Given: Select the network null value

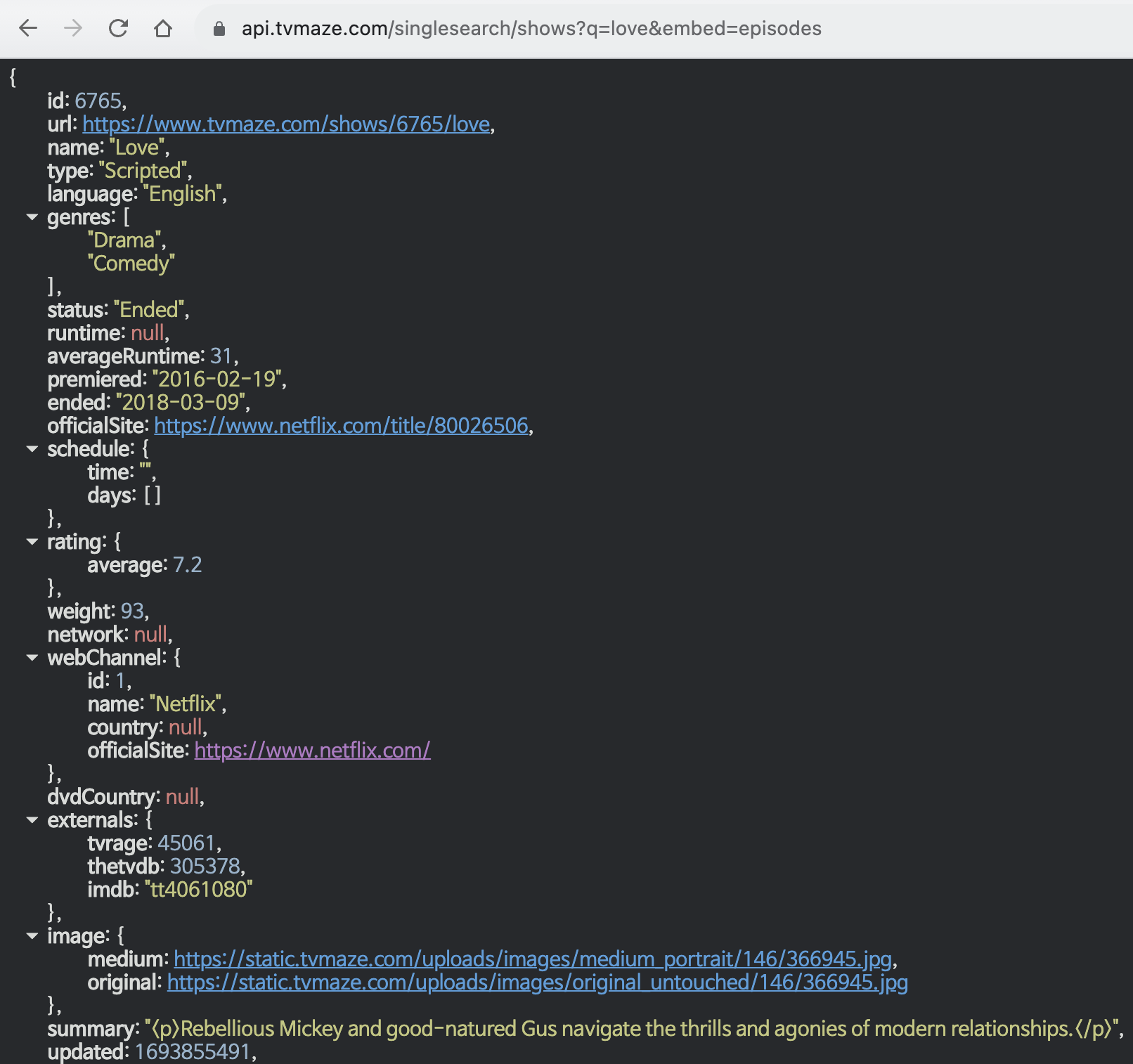Looking at the screenshot, I should (x=150, y=635).
